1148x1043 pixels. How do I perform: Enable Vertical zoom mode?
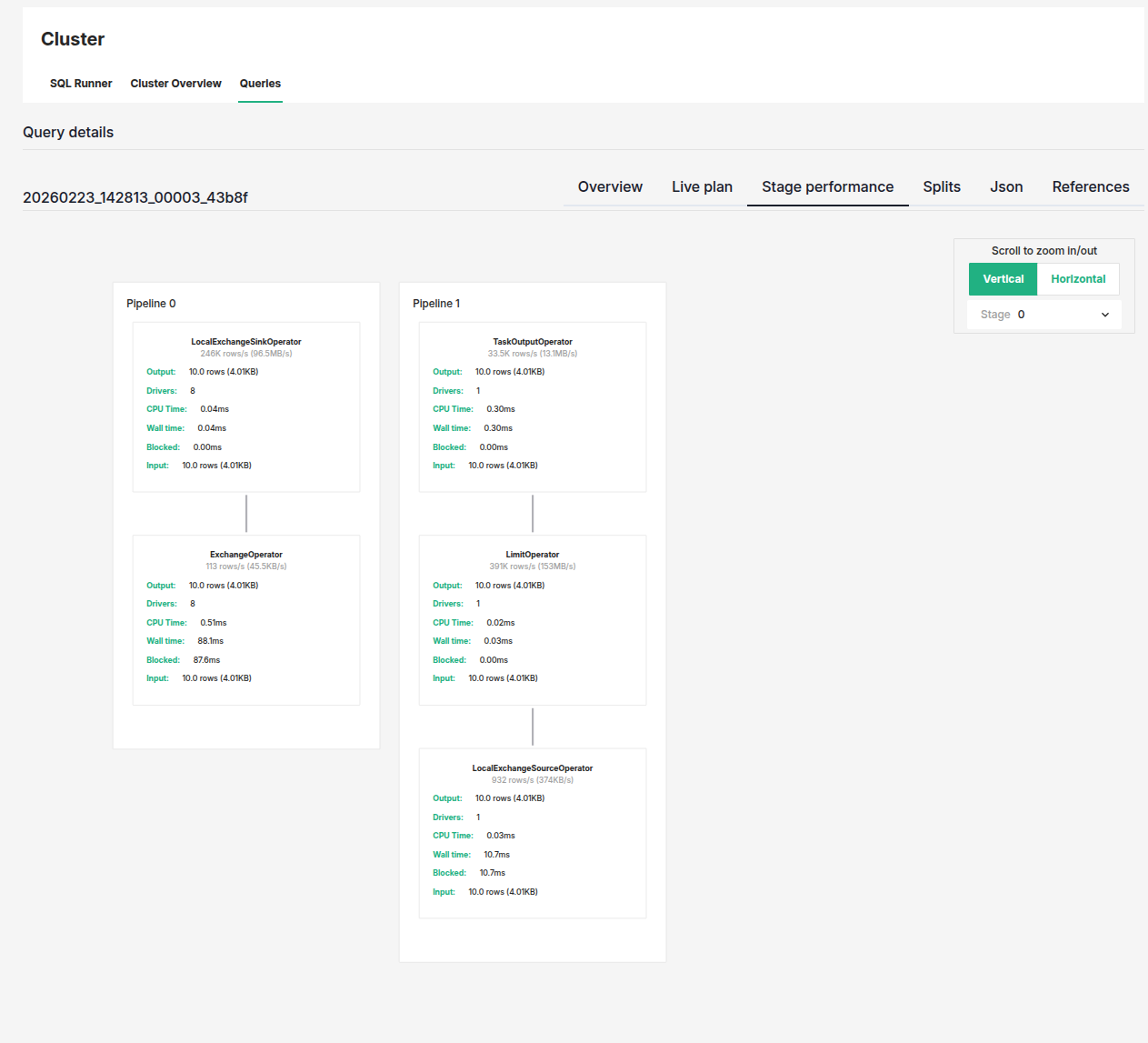1003,278
